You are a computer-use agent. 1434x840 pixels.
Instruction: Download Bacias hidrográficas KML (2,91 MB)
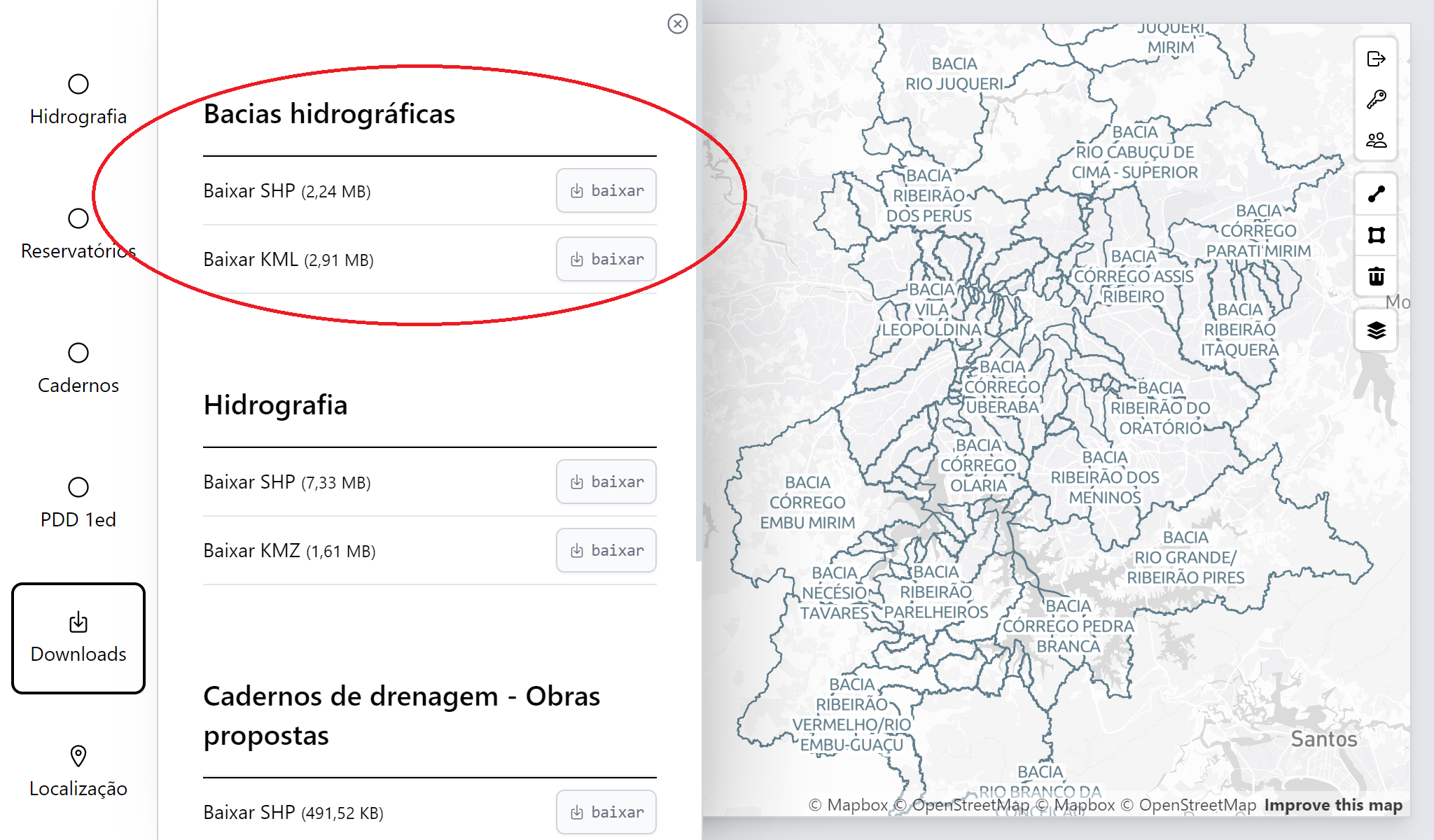[606, 259]
